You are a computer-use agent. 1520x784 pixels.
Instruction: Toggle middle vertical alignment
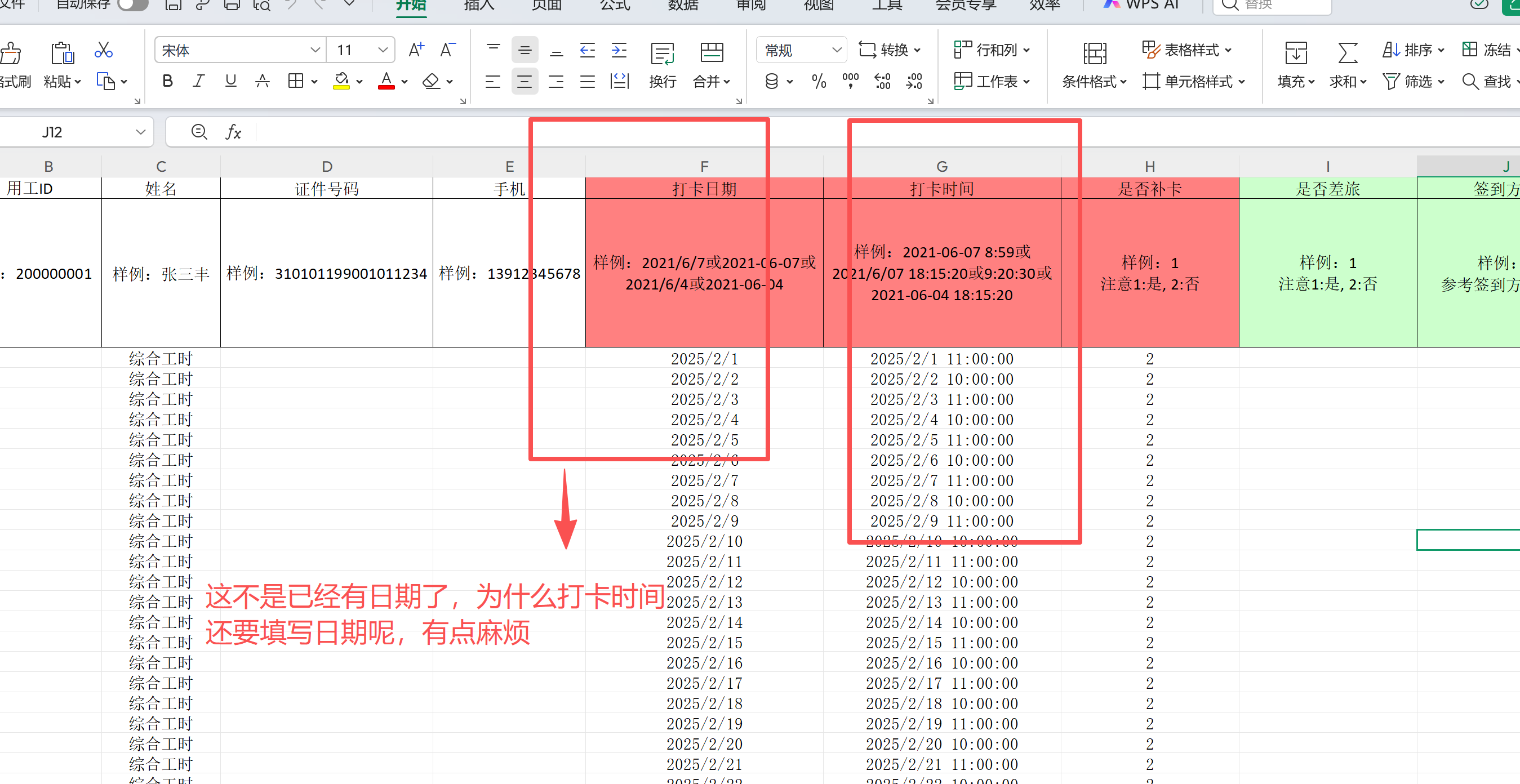[525, 50]
